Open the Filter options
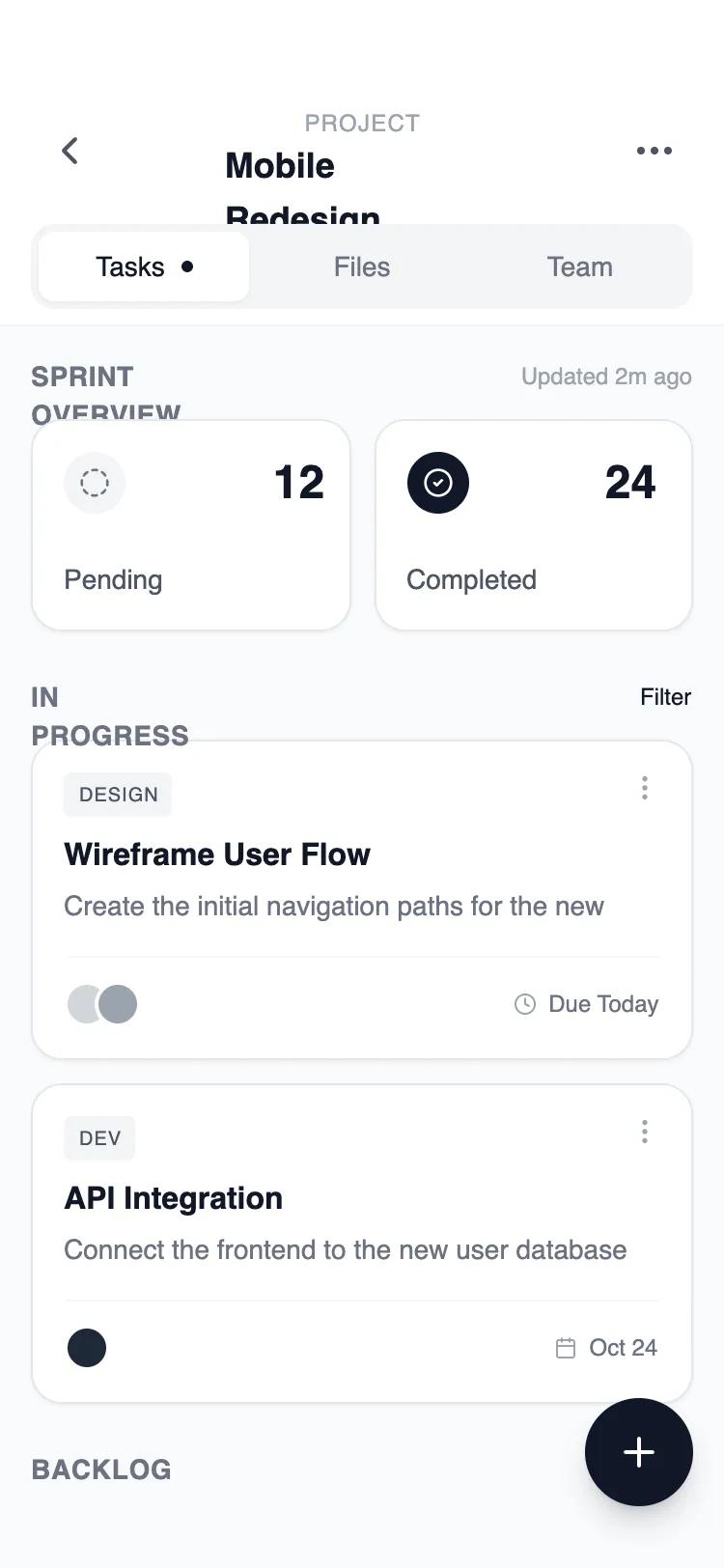 pos(666,697)
